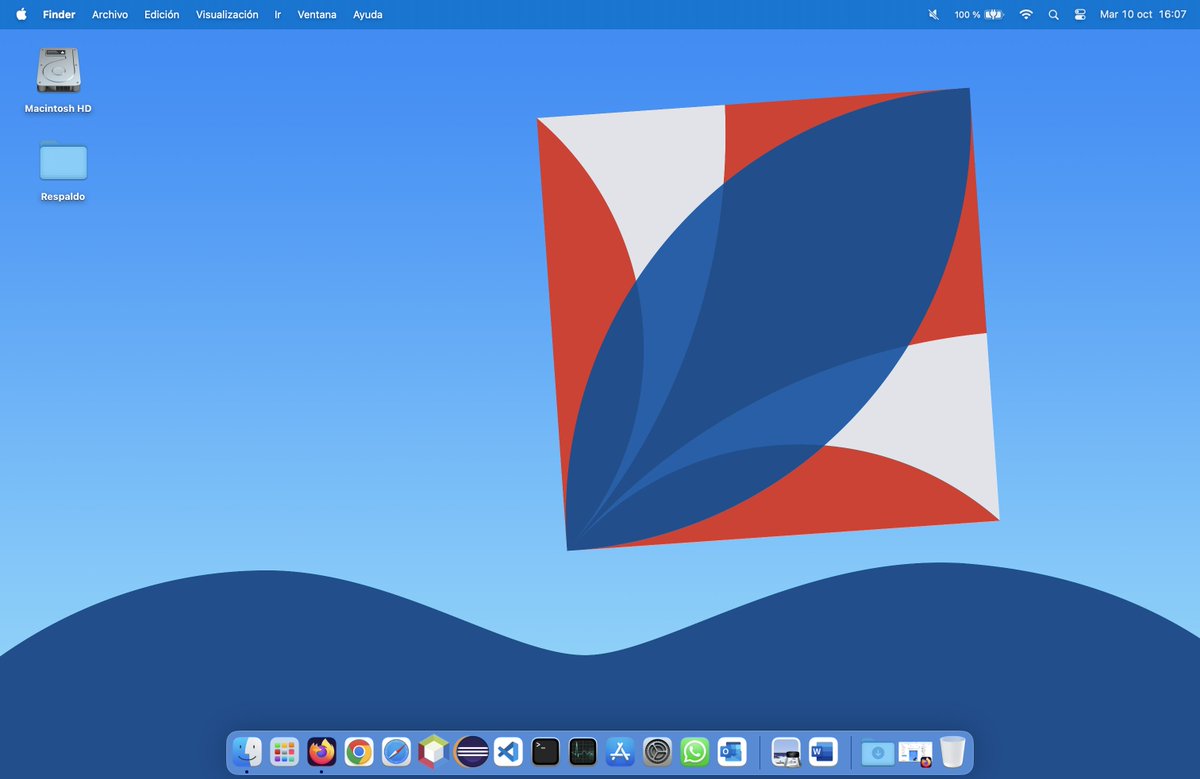
Task: Open Control Center in menu bar
Action: click(x=1080, y=15)
